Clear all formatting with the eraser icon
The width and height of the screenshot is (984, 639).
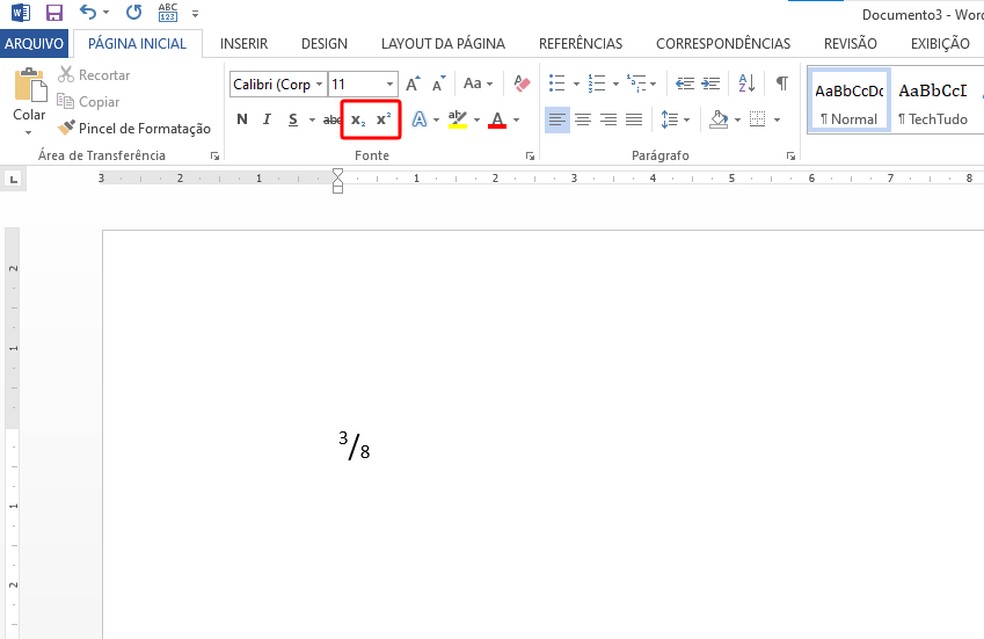click(x=521, y=83)
